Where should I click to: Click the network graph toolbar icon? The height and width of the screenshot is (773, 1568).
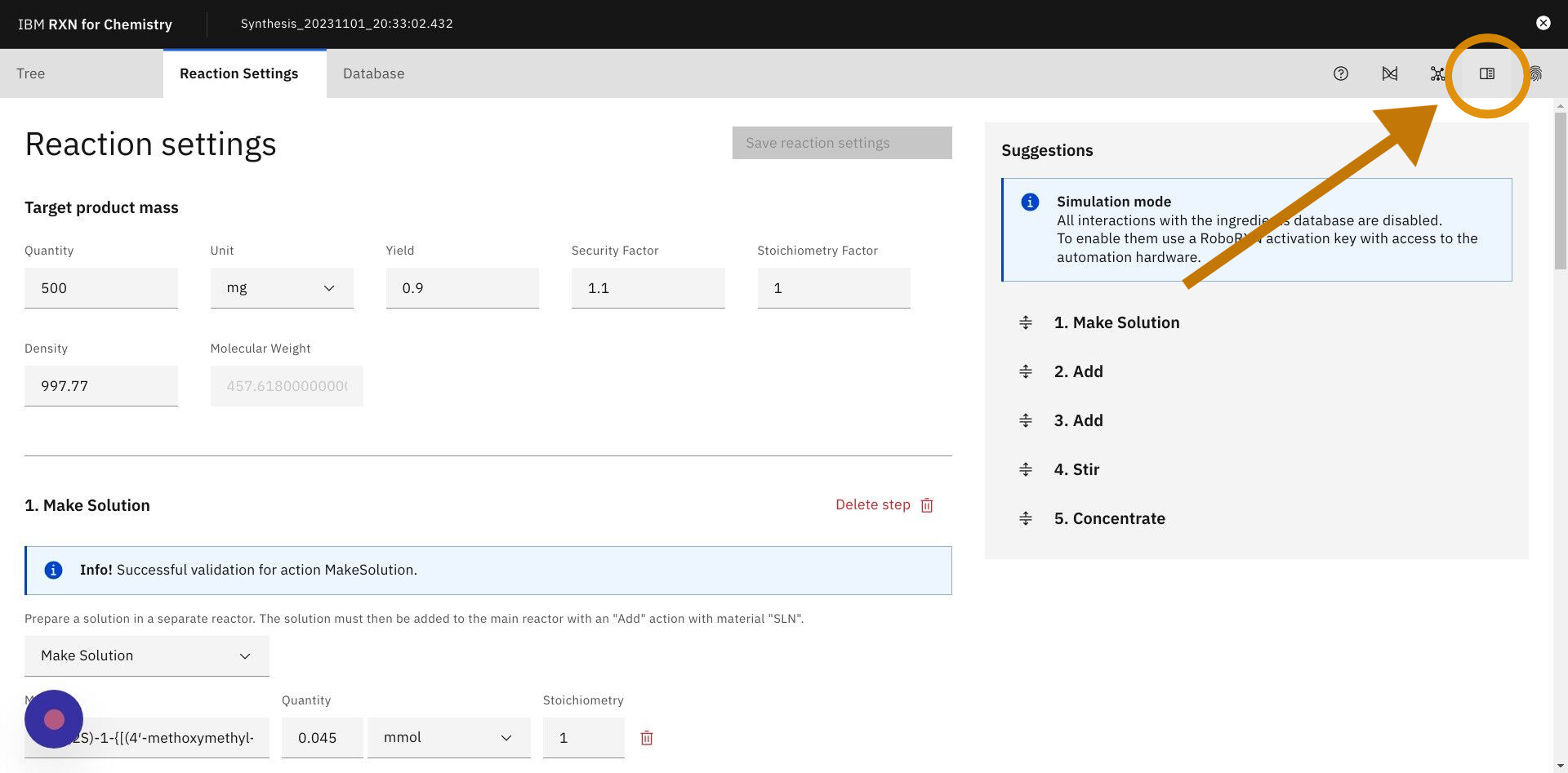[1437, 73]
